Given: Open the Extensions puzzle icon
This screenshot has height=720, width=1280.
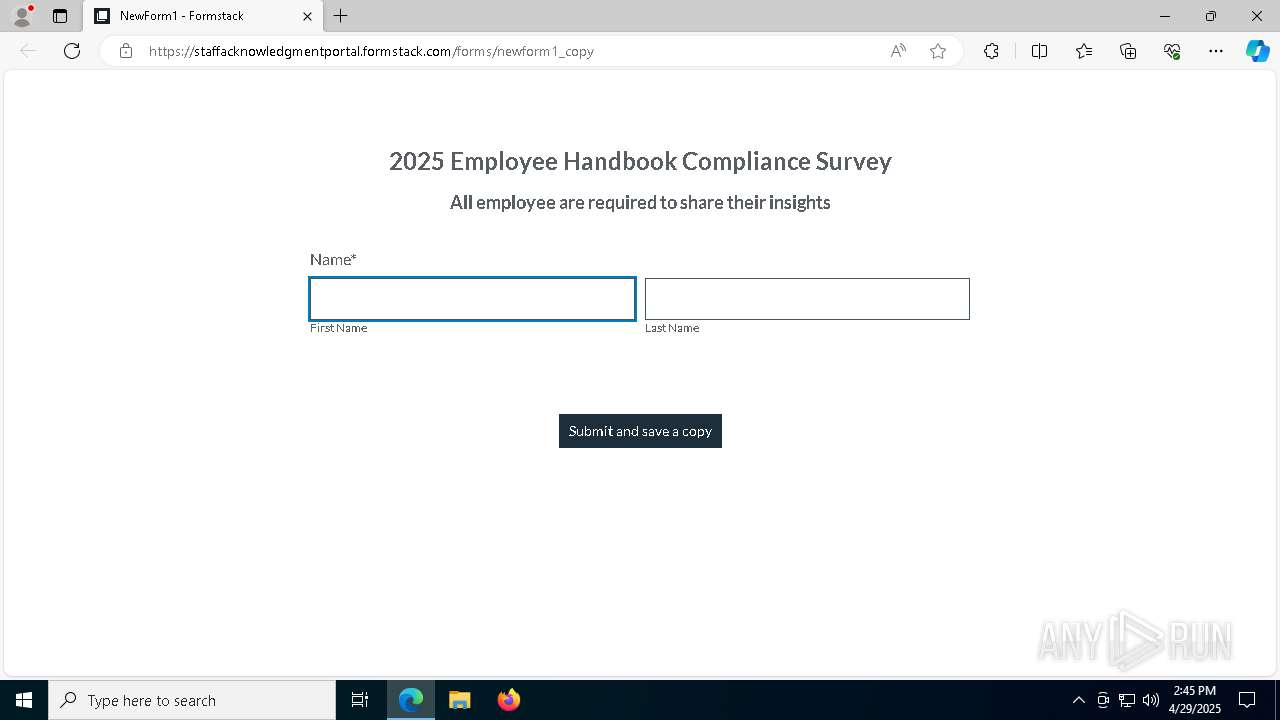Looking at the screenshot, I should click(991, 51).
